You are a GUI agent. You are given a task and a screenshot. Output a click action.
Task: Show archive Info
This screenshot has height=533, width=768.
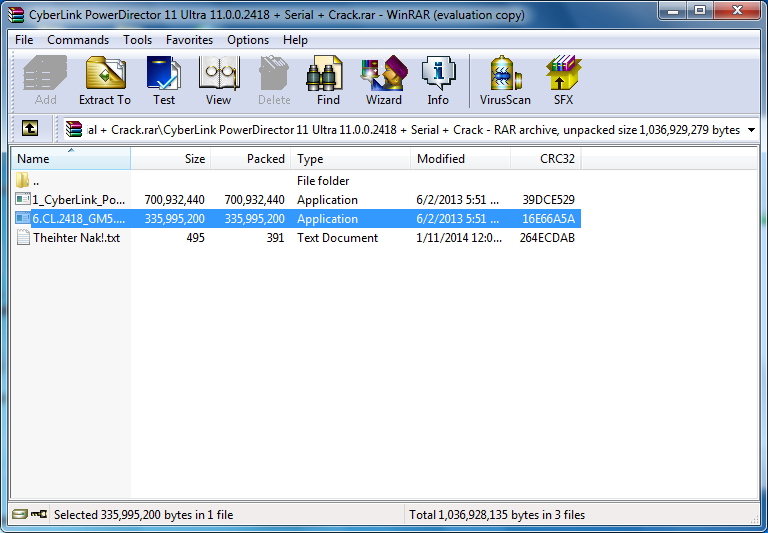[x=438, y=80]
